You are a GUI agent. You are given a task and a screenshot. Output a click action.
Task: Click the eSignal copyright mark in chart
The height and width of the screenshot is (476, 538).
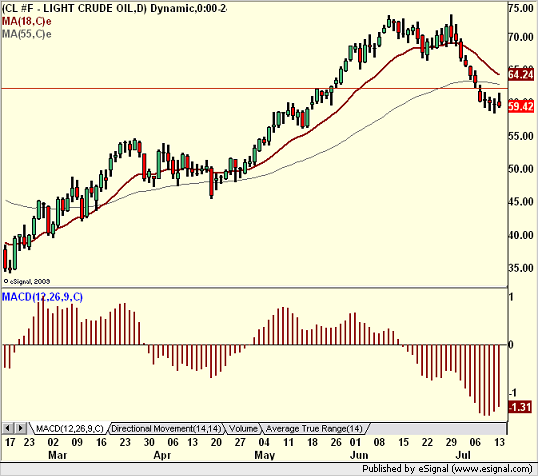click(x=26, y=281)
